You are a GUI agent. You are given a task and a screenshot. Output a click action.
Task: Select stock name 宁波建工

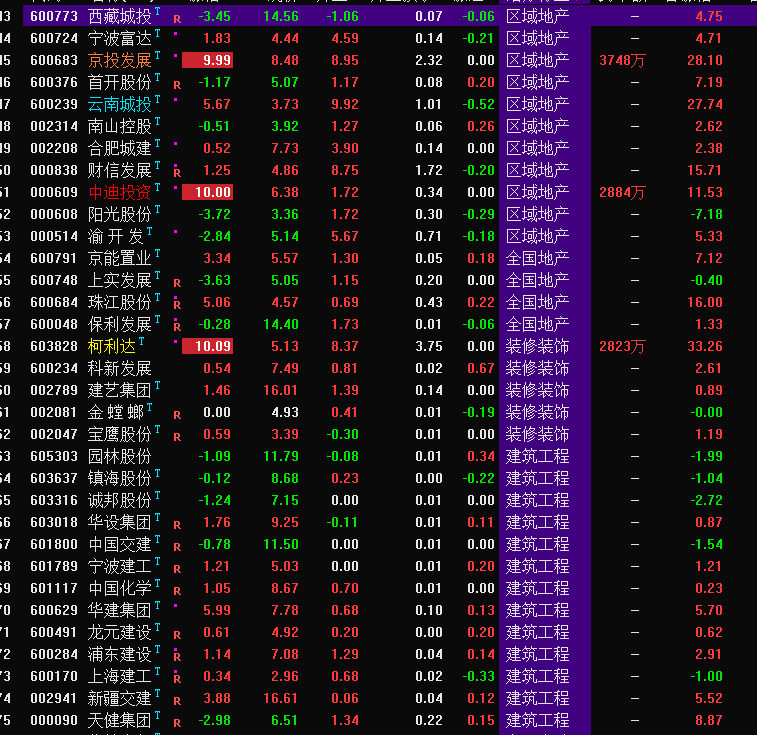(x=120, y=566)
